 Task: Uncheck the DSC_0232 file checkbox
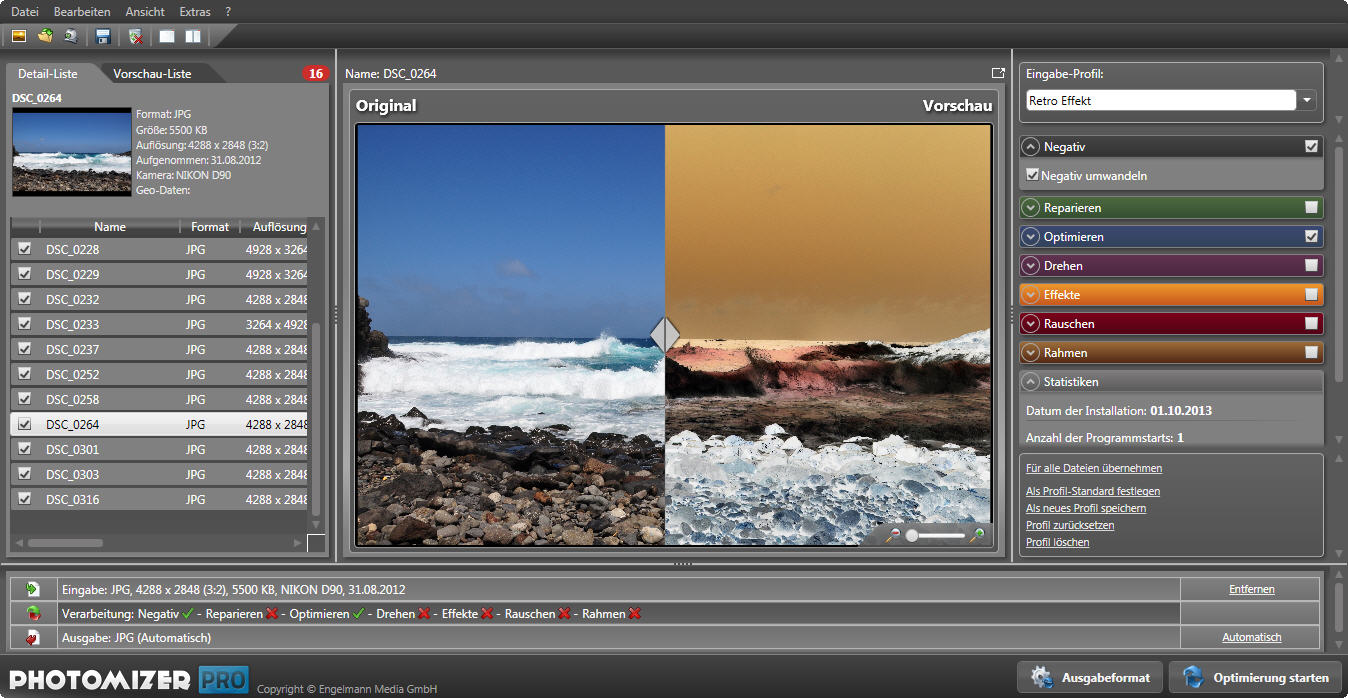point(24,299)
